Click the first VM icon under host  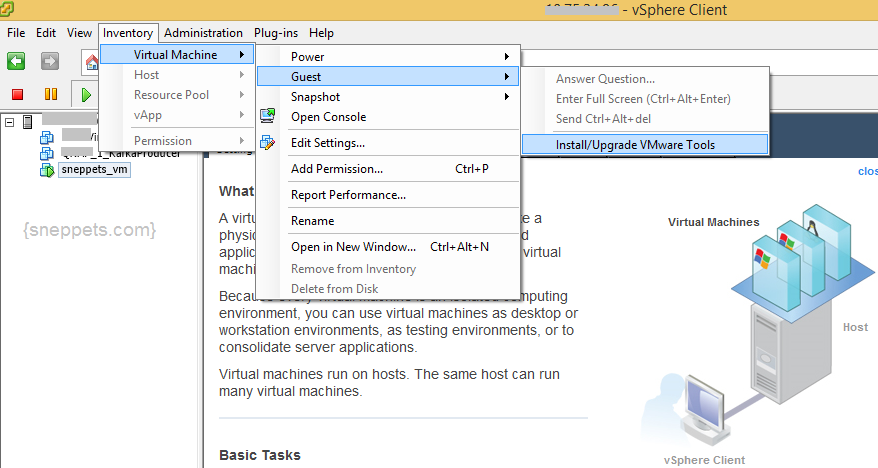(47, 137)
